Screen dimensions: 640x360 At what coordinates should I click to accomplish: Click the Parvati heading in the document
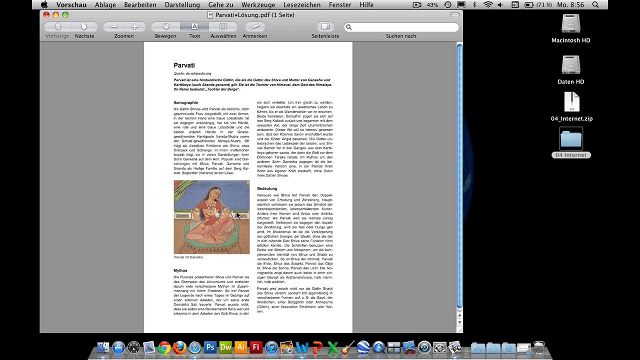(184, 65)
